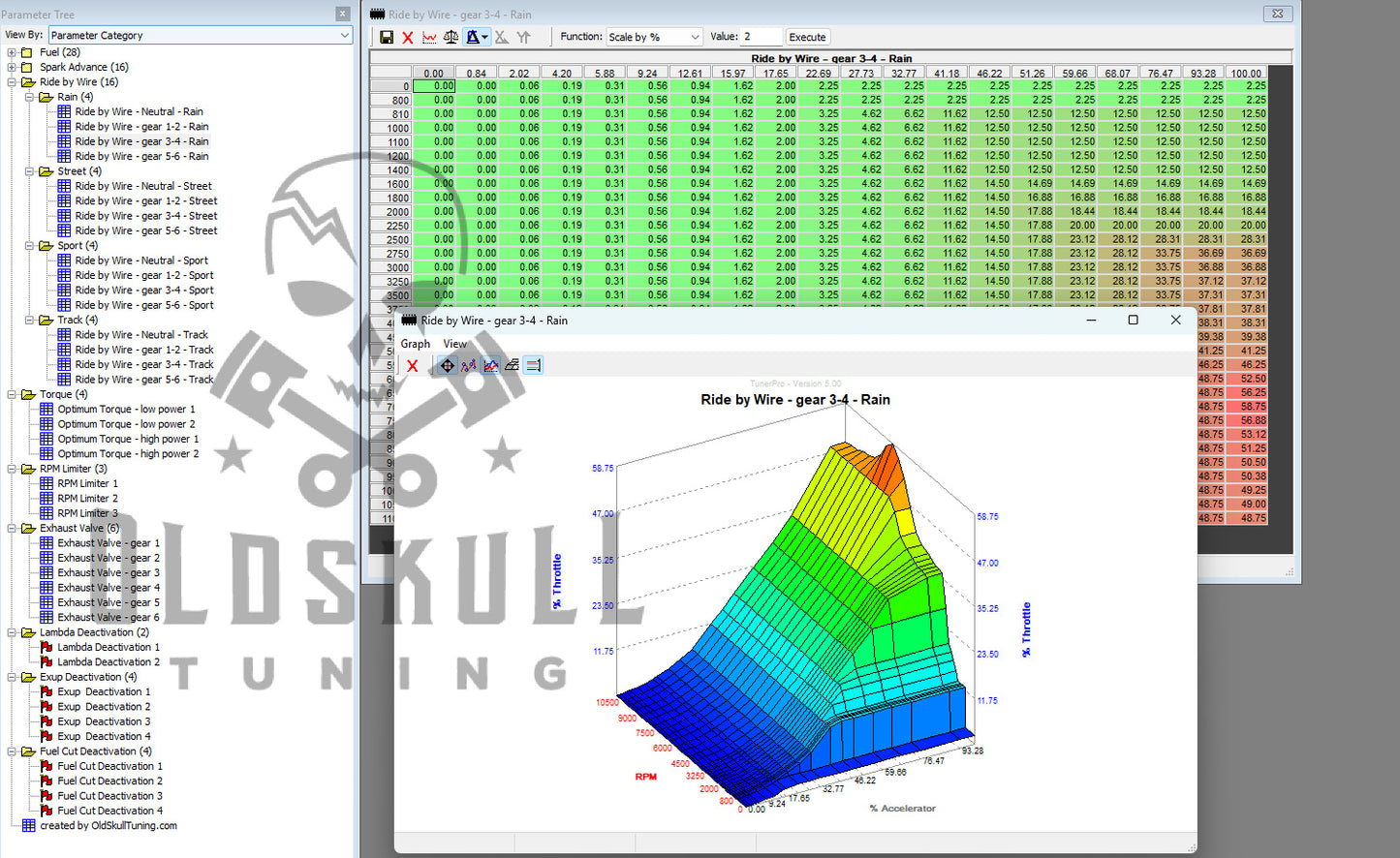Screen dimensions: 1400x858
Task: Open the View menu in graph window
Action: (454, 344)
